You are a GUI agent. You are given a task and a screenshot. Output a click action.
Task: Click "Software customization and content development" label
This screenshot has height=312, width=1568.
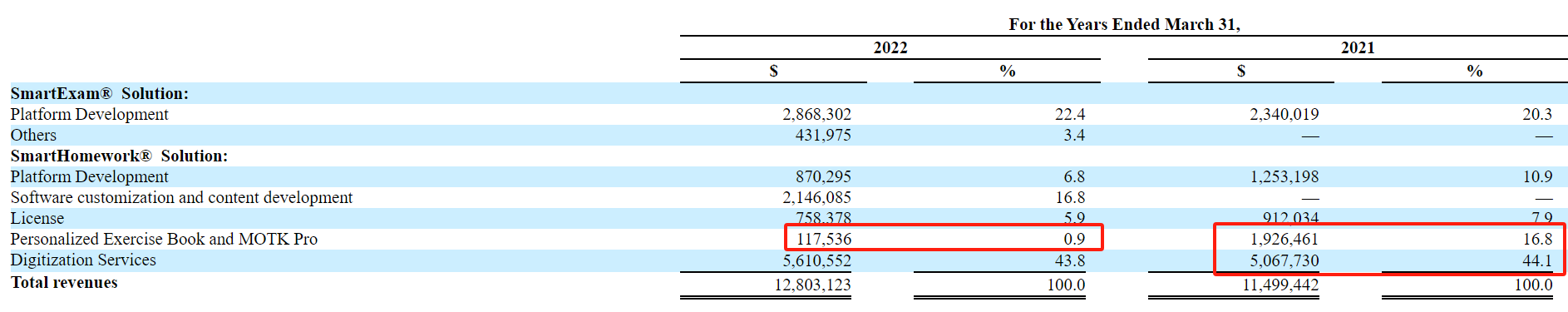[181, 197]
